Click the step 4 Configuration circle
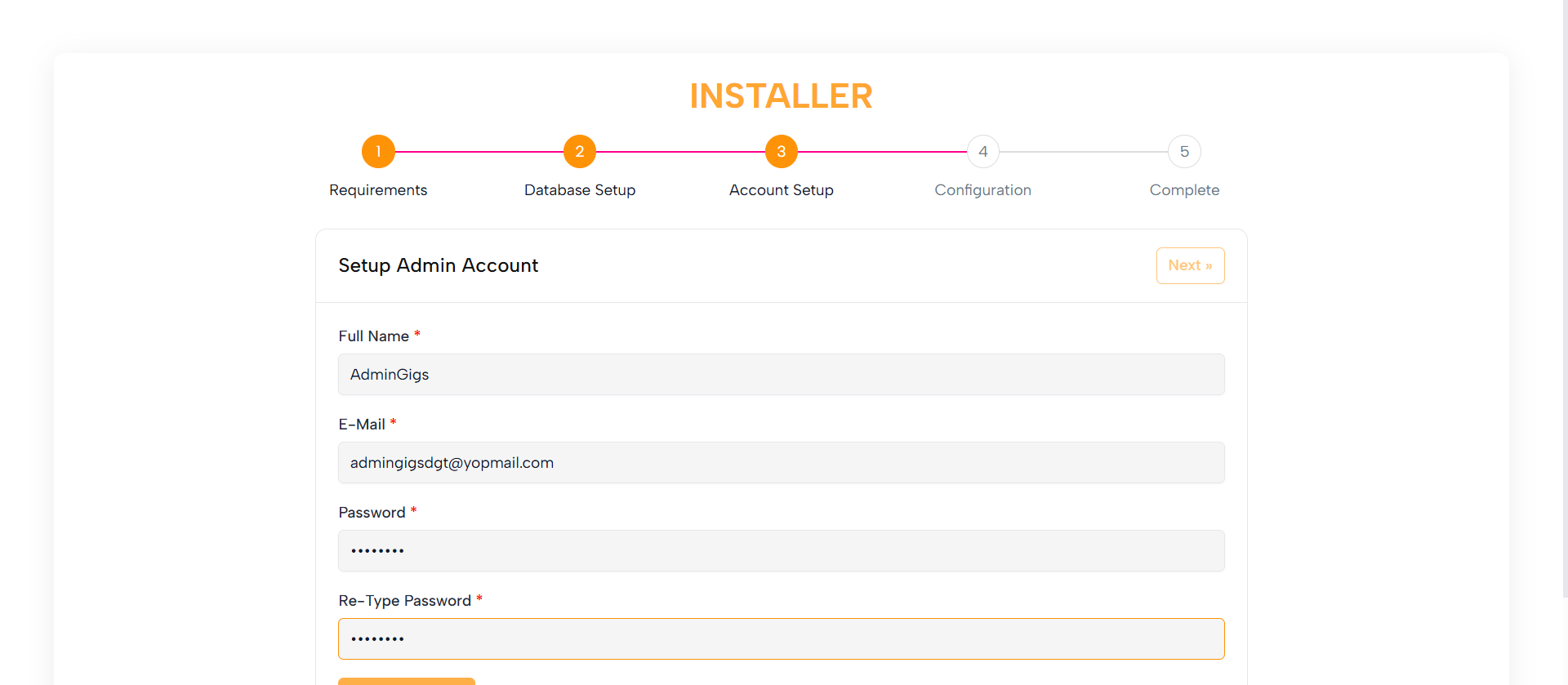This screenshot has height=685, width=1568. (983, 152)
